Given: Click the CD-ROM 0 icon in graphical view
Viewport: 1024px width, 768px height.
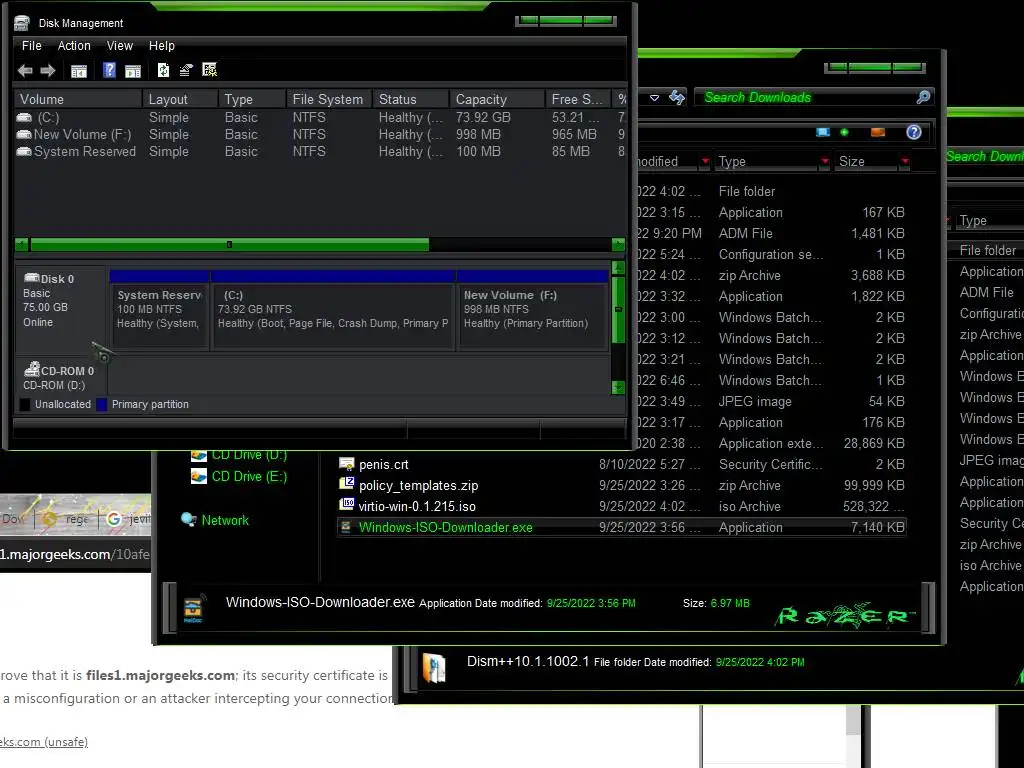Looking at the screenshot, I should click(32, 370).
